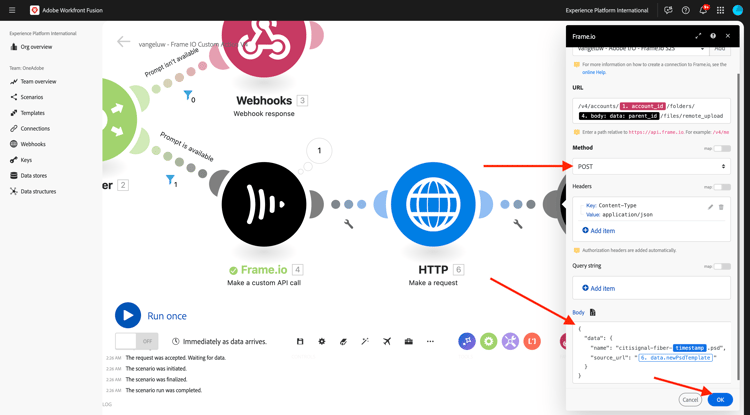Click the filter icon on 'Prompt is available' route
750x415 pixels.
point(170,180)
